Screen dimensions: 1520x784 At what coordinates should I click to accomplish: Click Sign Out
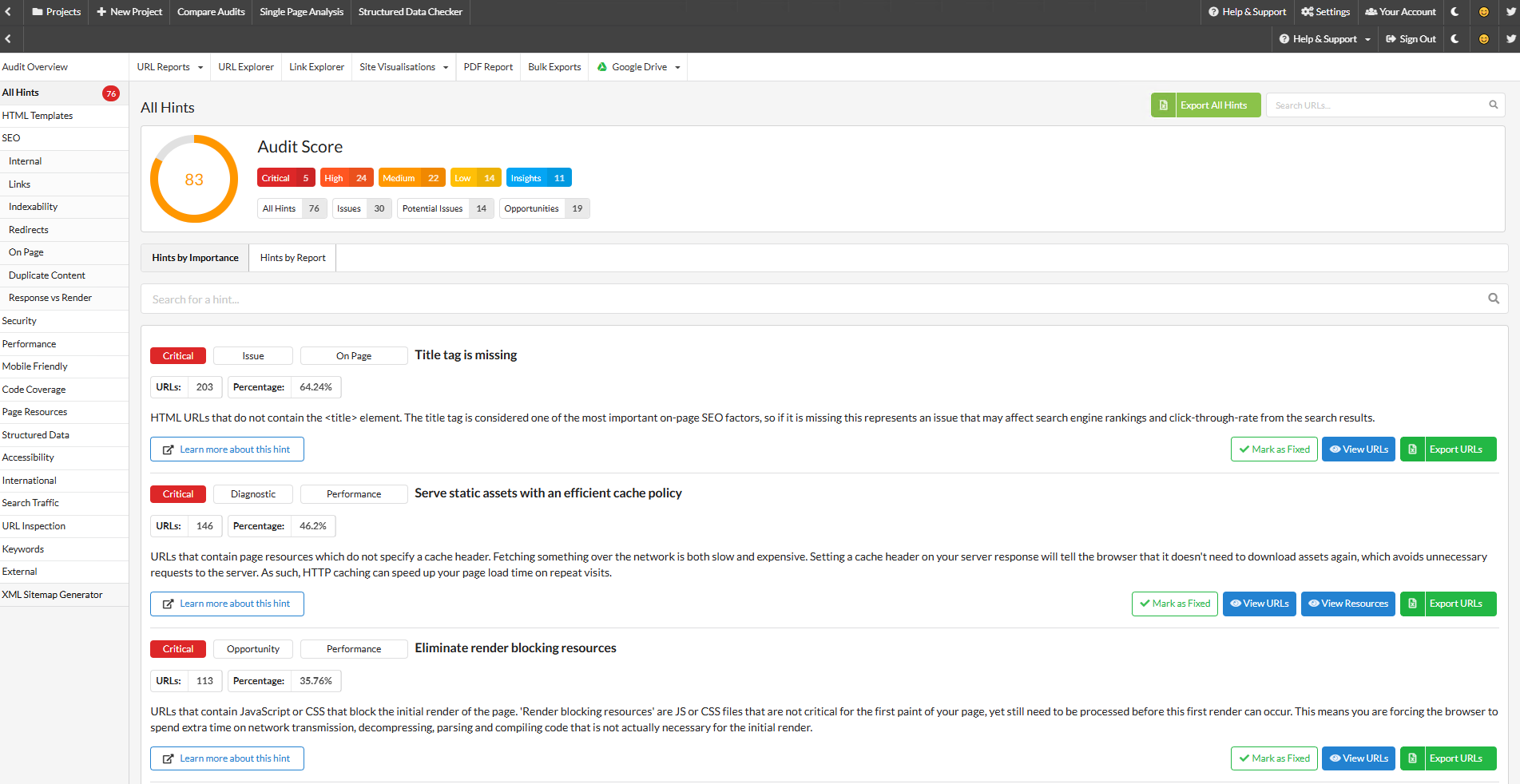[1411, 38]
